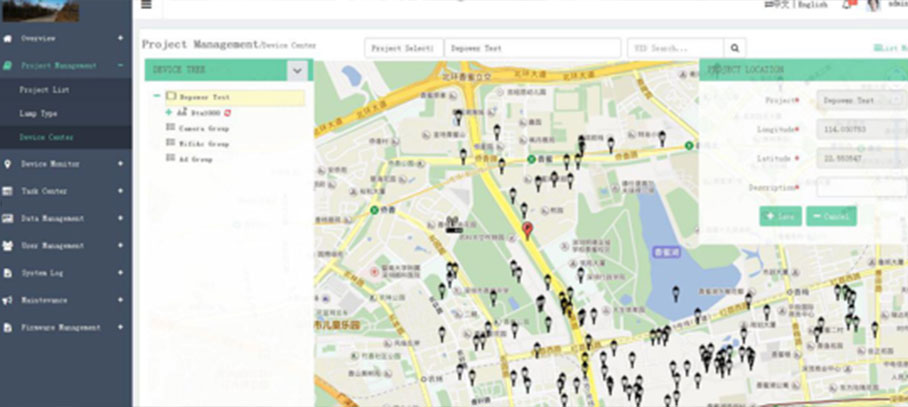Screen dimensions: 908x407
Task: Click the Maintenance megaphone icon
Action: click(x=8, y=300)
